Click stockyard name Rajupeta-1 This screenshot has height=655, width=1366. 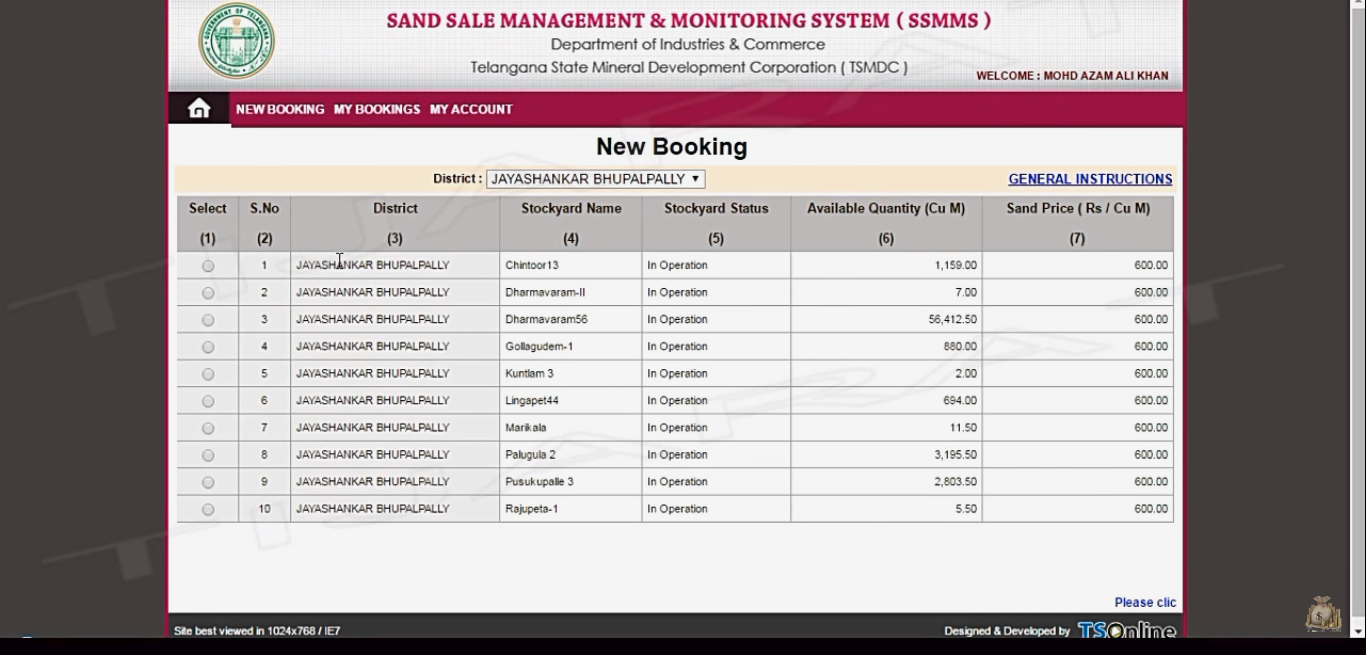pyautogui.click(x=532, y=508)
